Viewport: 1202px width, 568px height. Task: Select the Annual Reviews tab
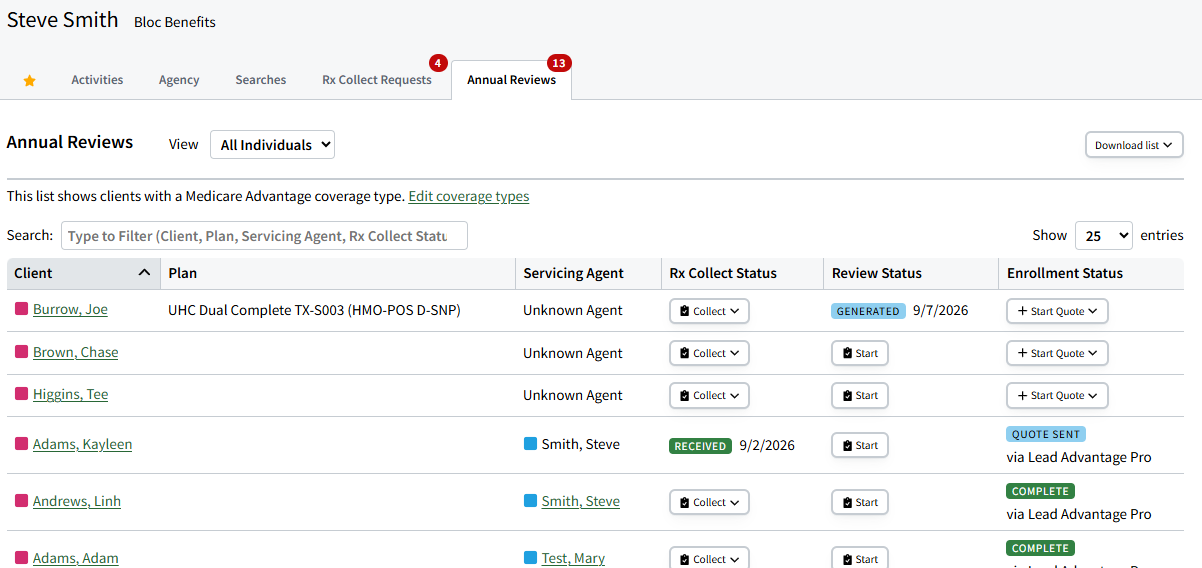click(511, 80)
